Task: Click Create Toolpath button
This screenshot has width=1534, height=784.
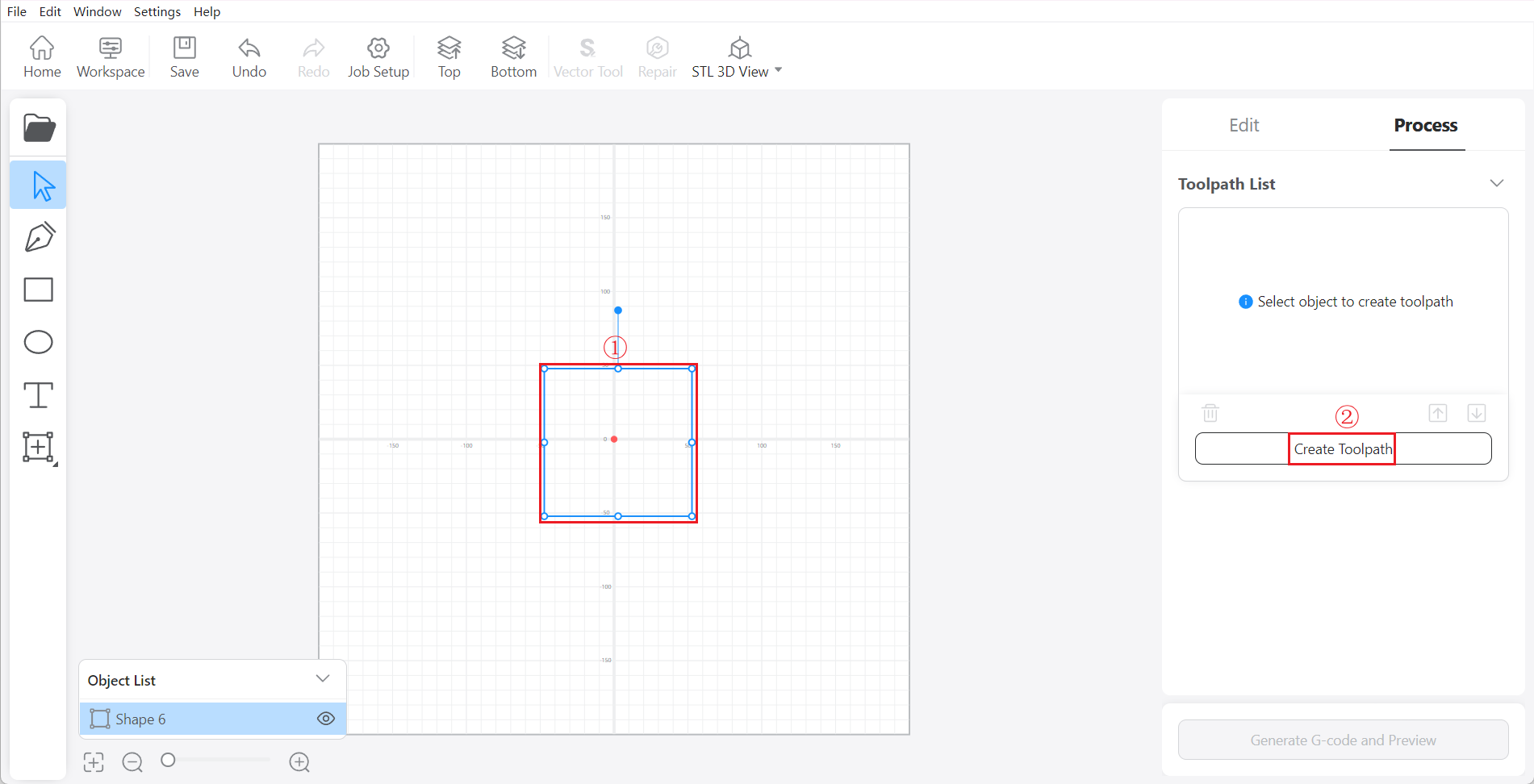Action: [1344, 448]
